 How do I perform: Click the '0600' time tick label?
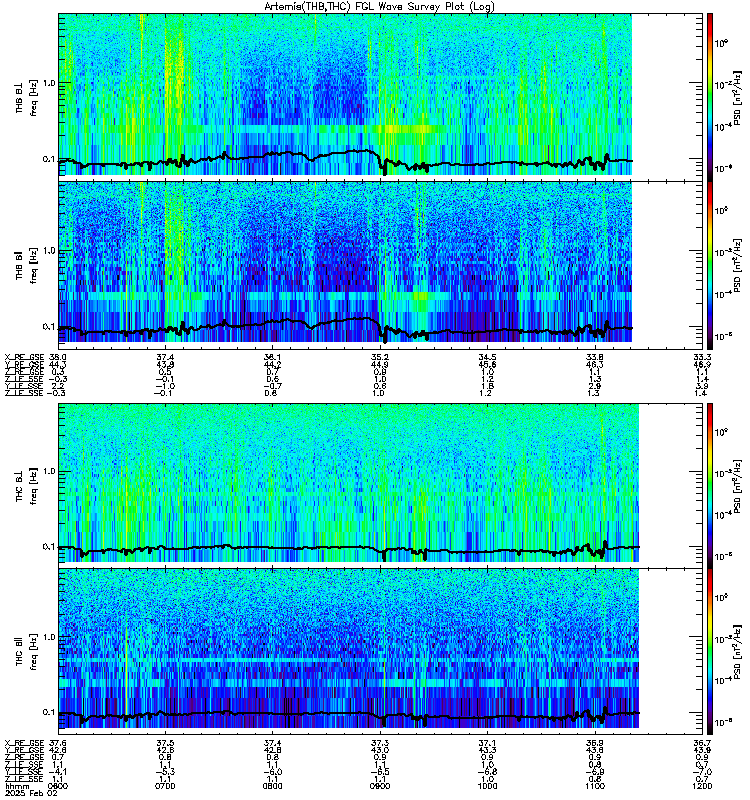tap(58, 786)
